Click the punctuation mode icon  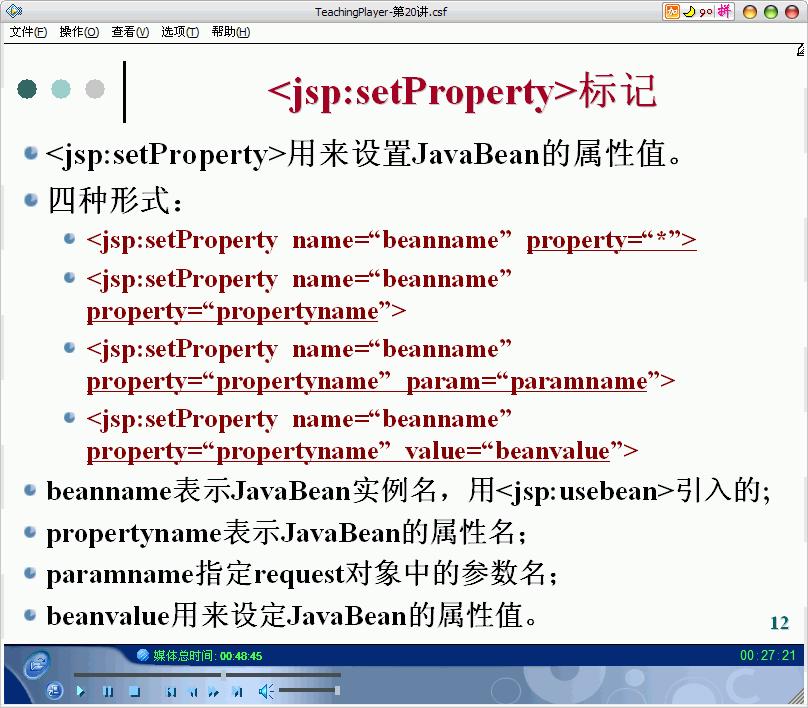(x=705, y=12)
